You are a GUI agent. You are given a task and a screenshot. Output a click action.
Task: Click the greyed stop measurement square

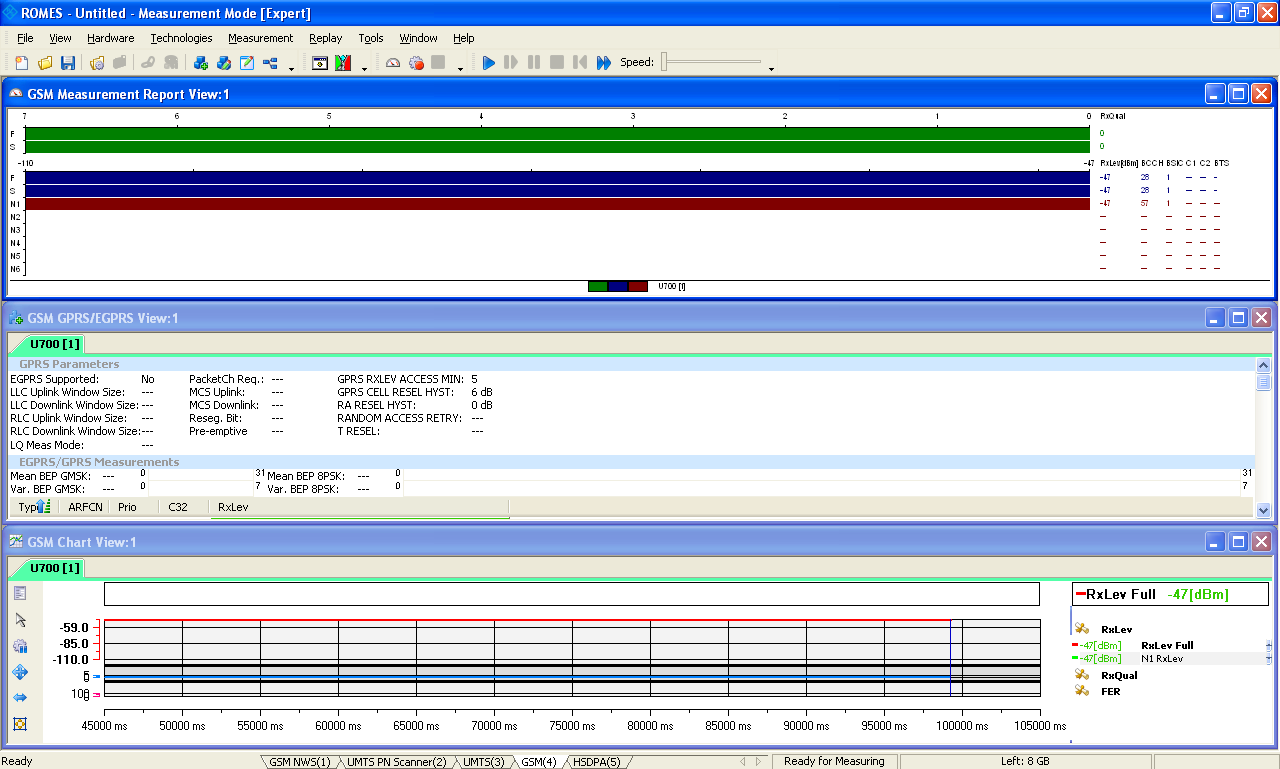tap(438, 63)
